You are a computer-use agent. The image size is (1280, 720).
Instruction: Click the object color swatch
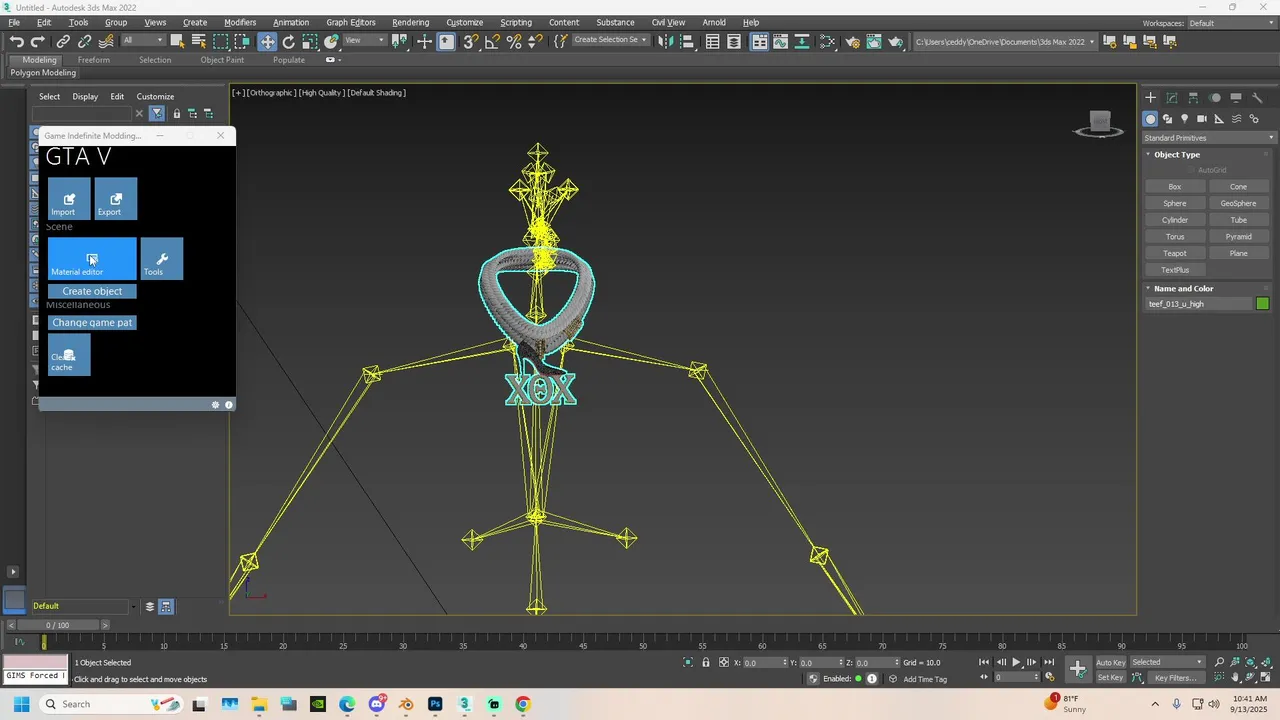click(1263, 304)
